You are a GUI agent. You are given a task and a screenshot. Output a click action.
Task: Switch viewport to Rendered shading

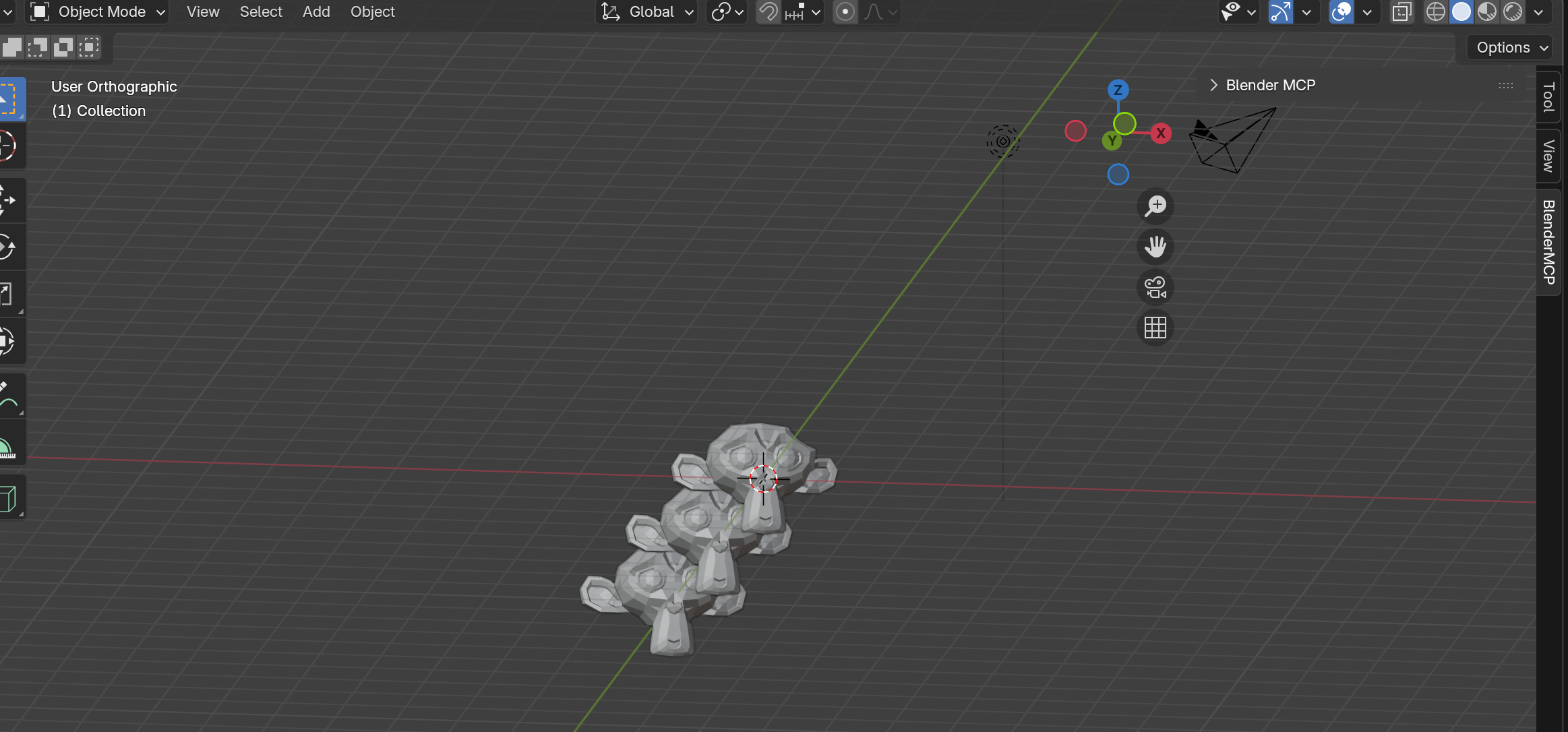click(1513, 12)
